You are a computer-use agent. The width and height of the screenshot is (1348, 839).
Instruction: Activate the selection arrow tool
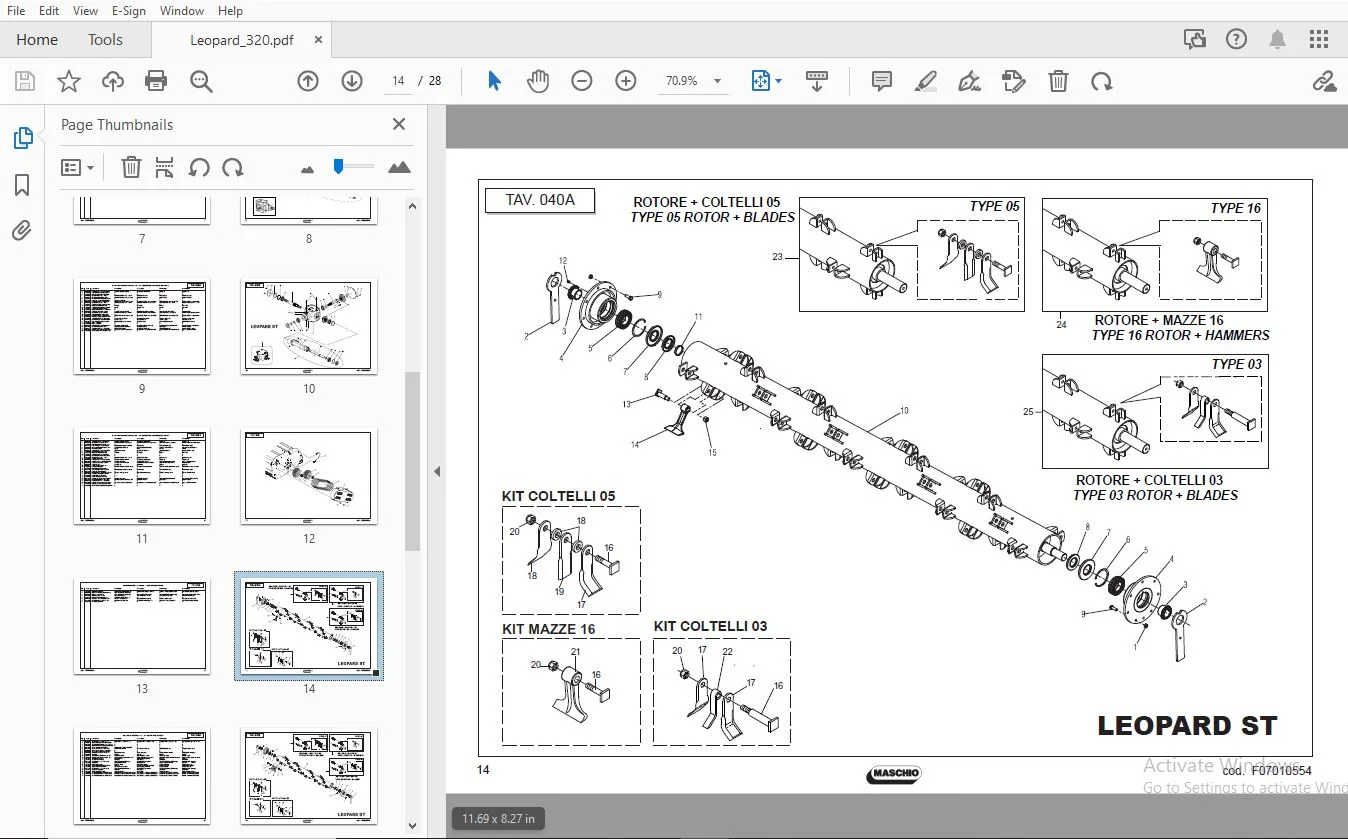coord(494,81)
